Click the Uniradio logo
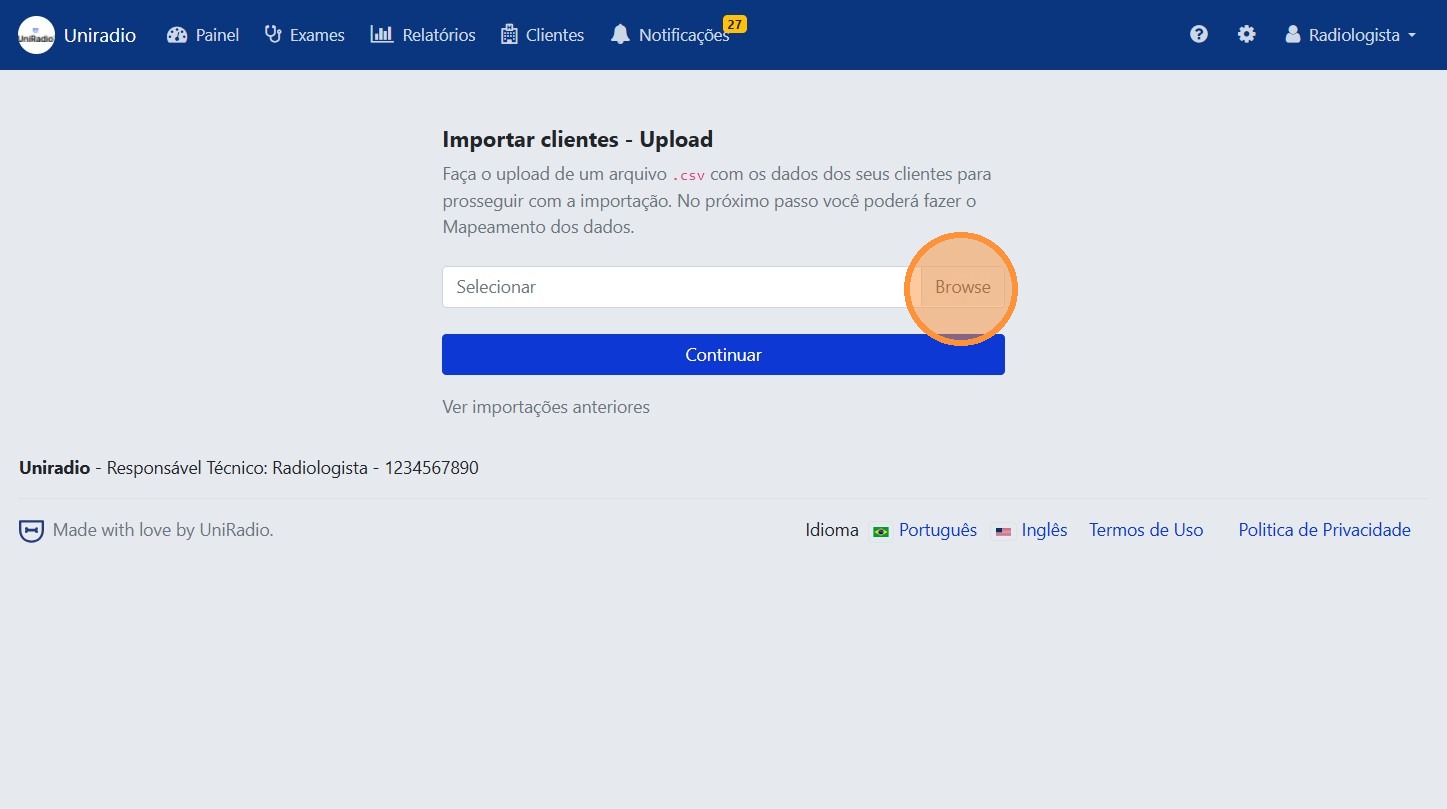The width and height of the screenshot is (1447, 809). tap(36, 34)
